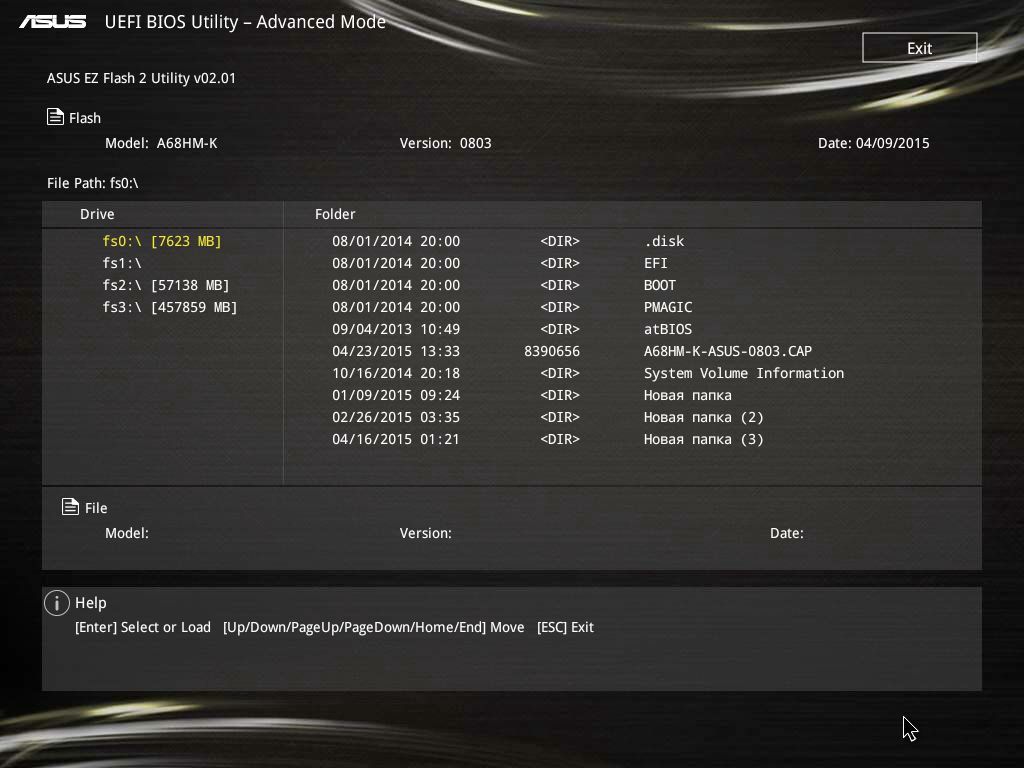
Task: Click Version: 0803 under Flash
Action: [445, 143]
